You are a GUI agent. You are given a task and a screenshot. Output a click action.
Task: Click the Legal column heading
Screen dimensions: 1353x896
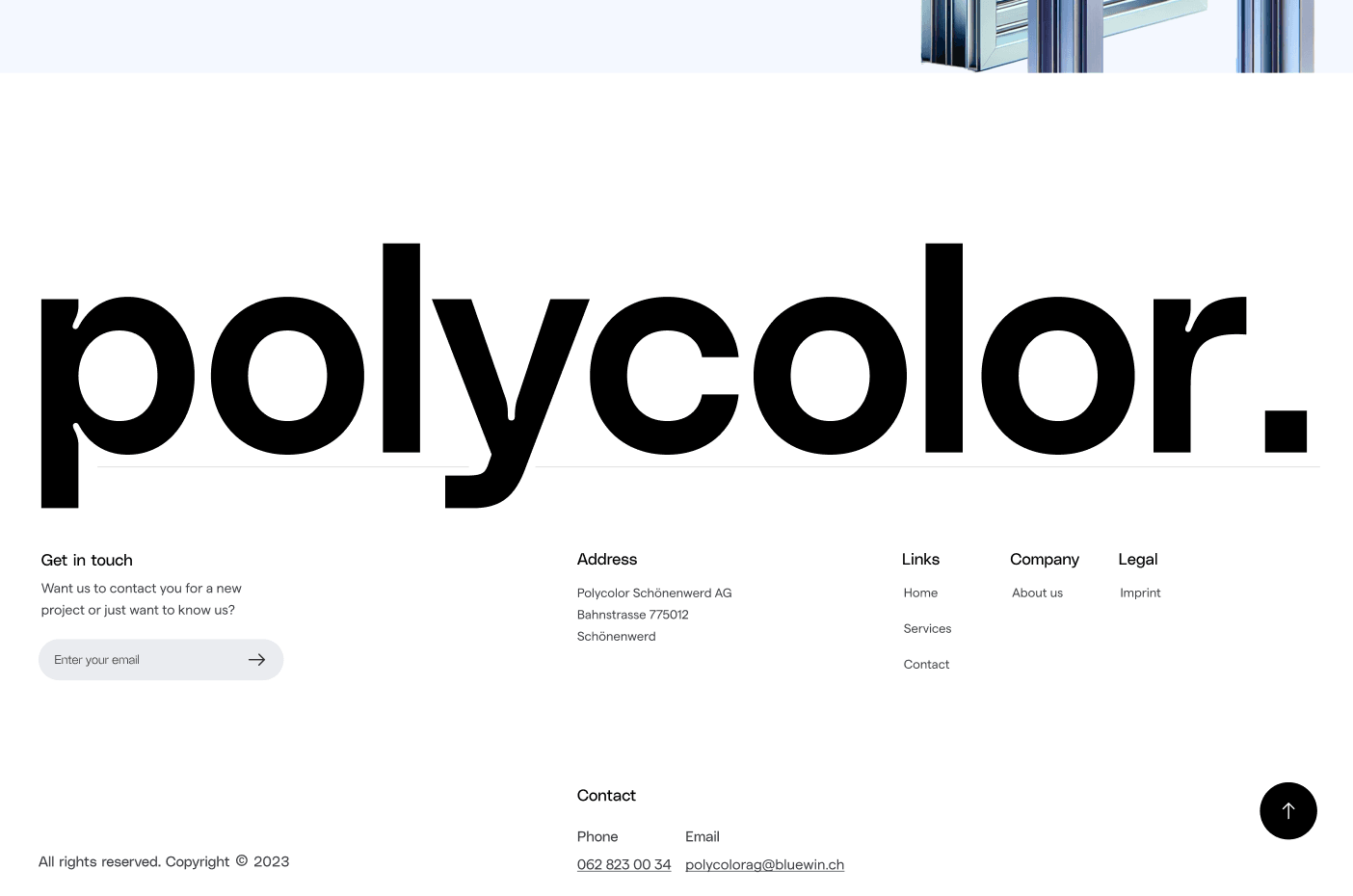[1138, 560]
